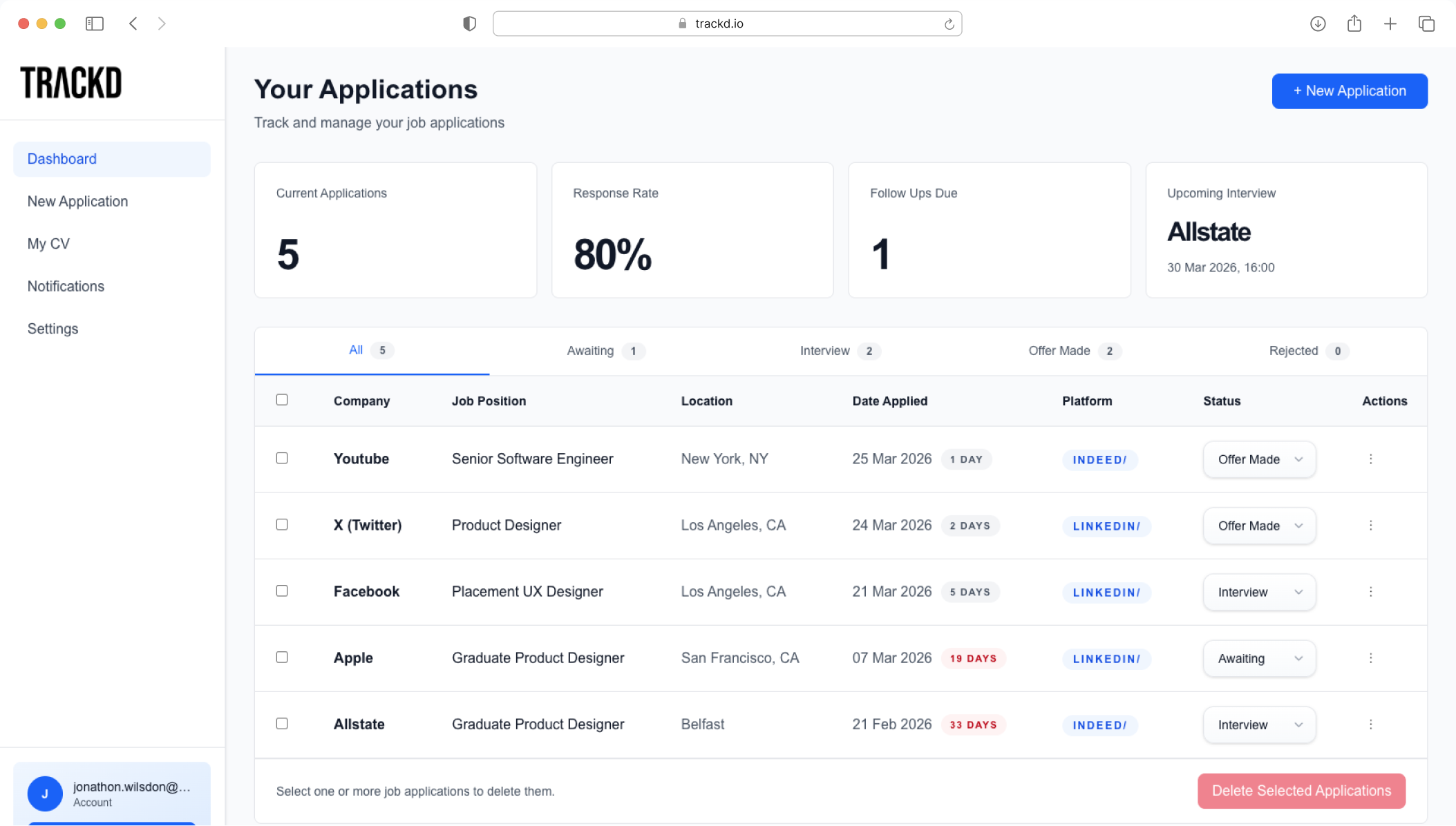Tick the select-all applications checkbox
The image size is (1456, 826).
point(282,400)
